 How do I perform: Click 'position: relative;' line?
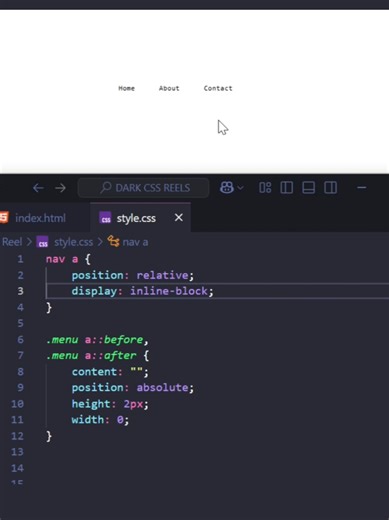point(133,275)
